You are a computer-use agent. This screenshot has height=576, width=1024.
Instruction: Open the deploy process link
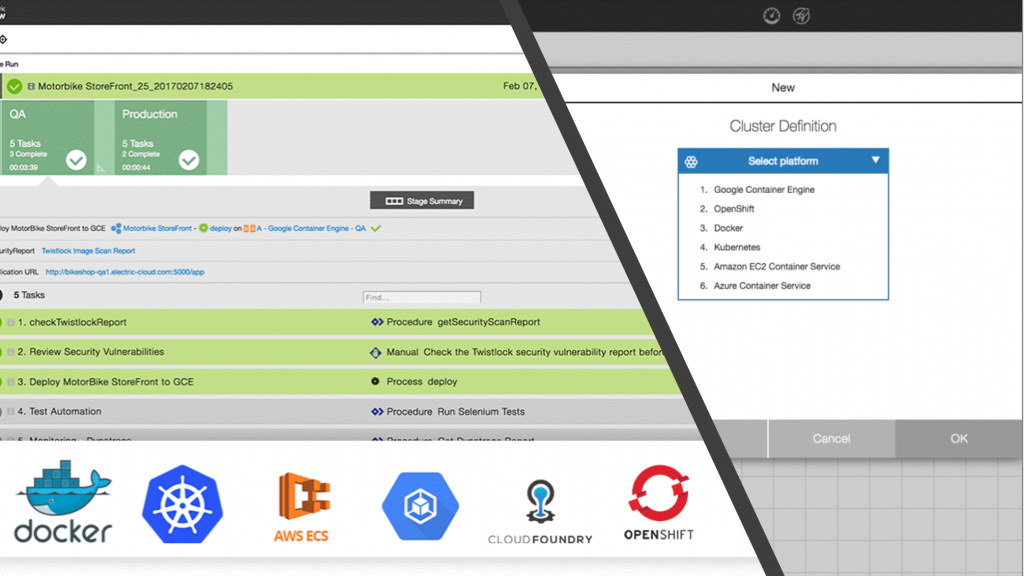pos(221,229)
